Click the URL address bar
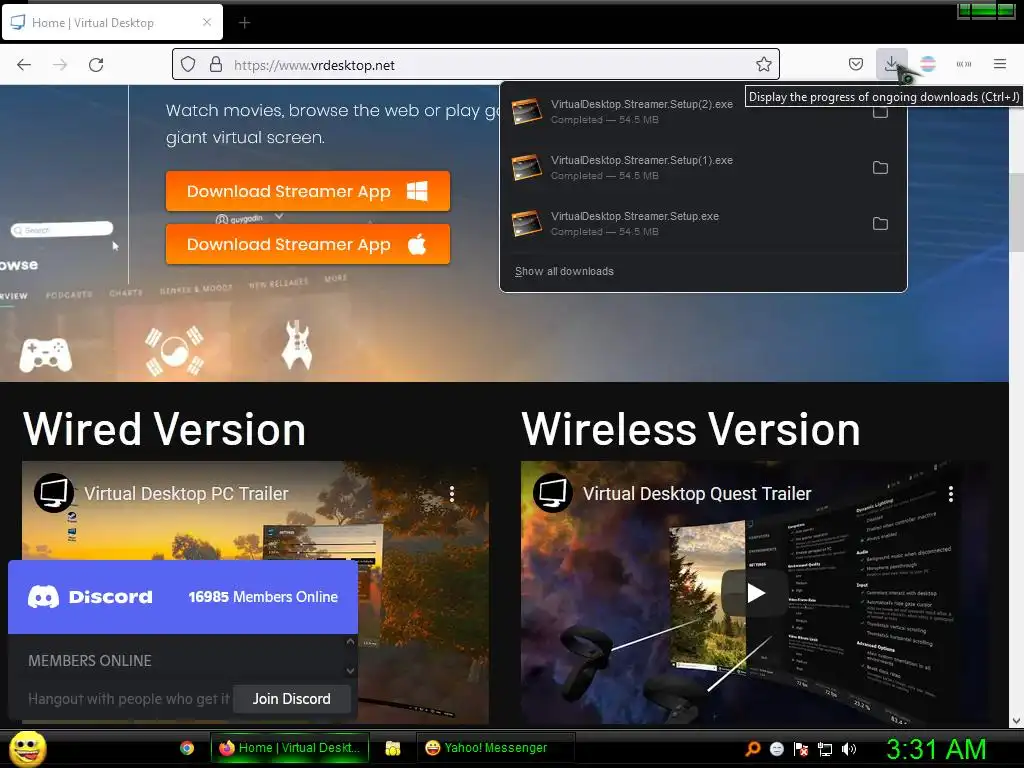This screenshot has width=1024, height=768. (x=475, y=65)
